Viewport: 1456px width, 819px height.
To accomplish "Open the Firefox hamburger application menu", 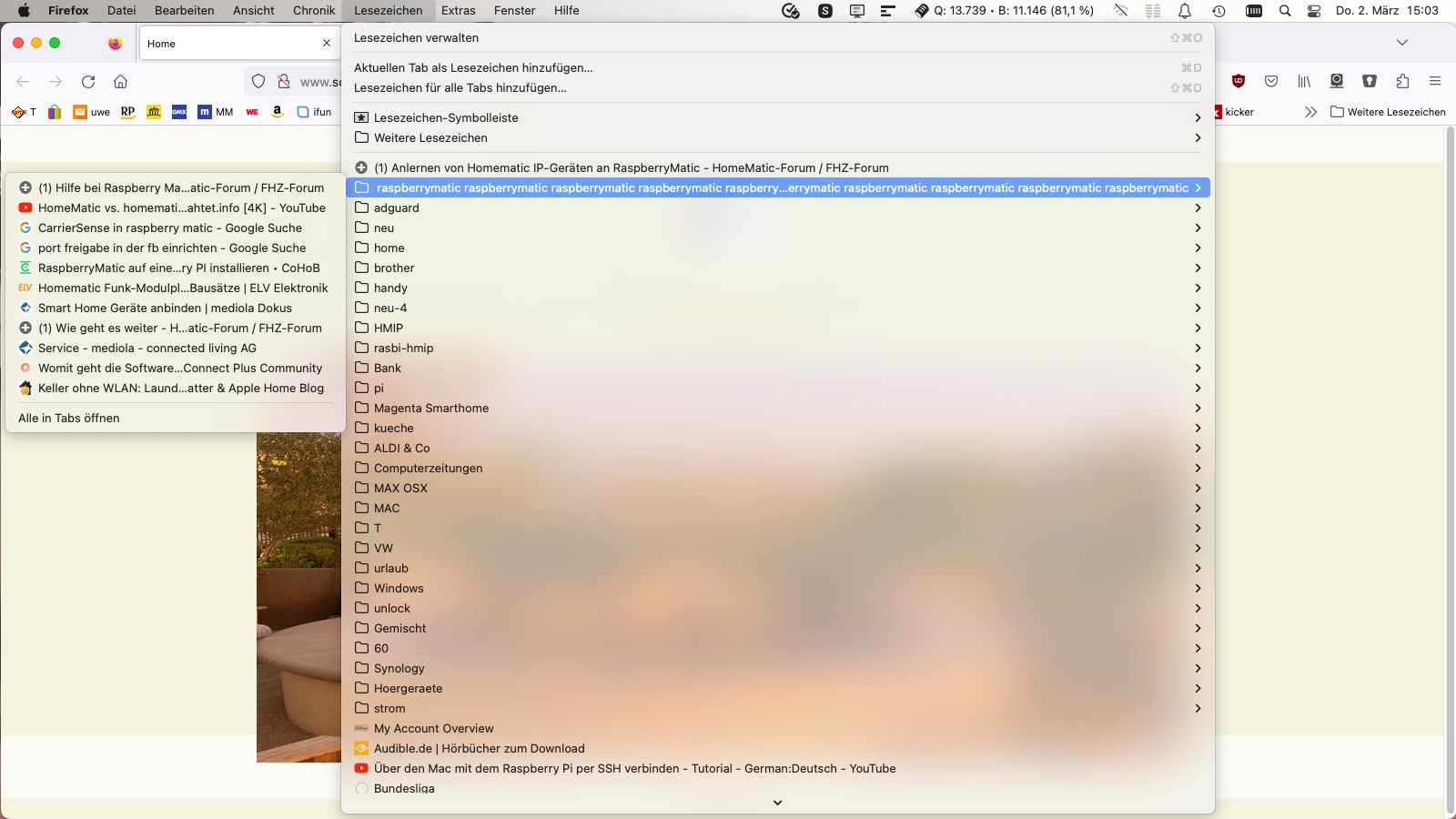I will [1435, 81].
